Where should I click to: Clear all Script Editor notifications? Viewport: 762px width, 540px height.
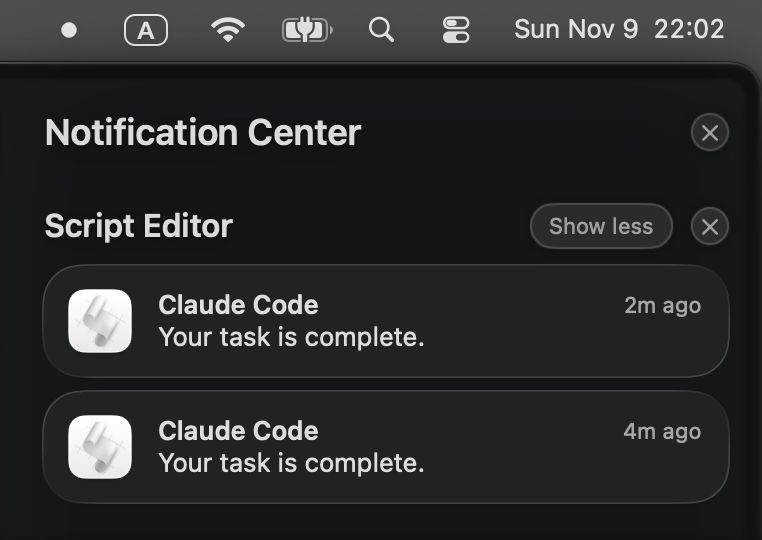[x=710, y=227]
